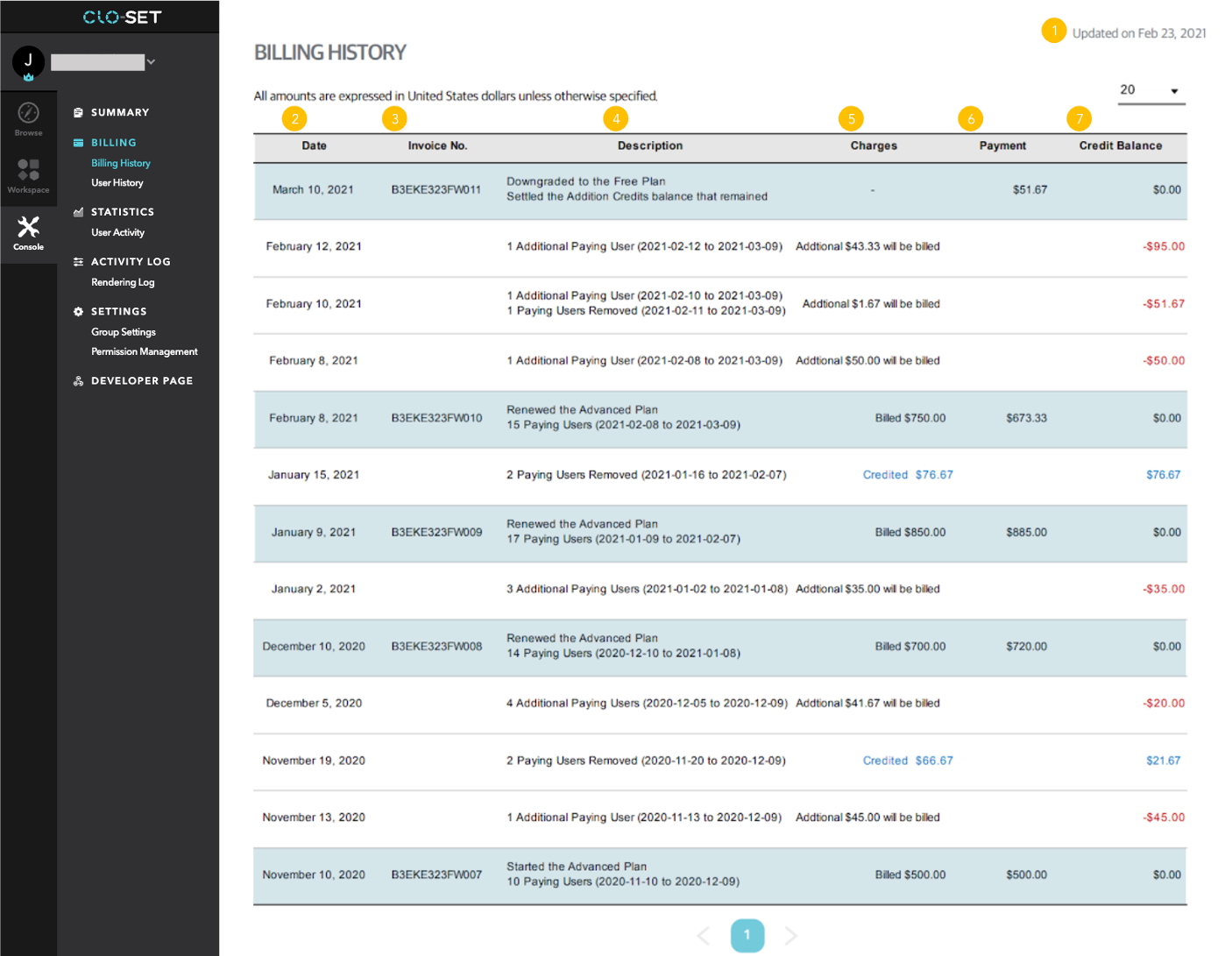The image size is (1232, 956).
Task: Click the Developer Page icon
Action: point(78,381)
